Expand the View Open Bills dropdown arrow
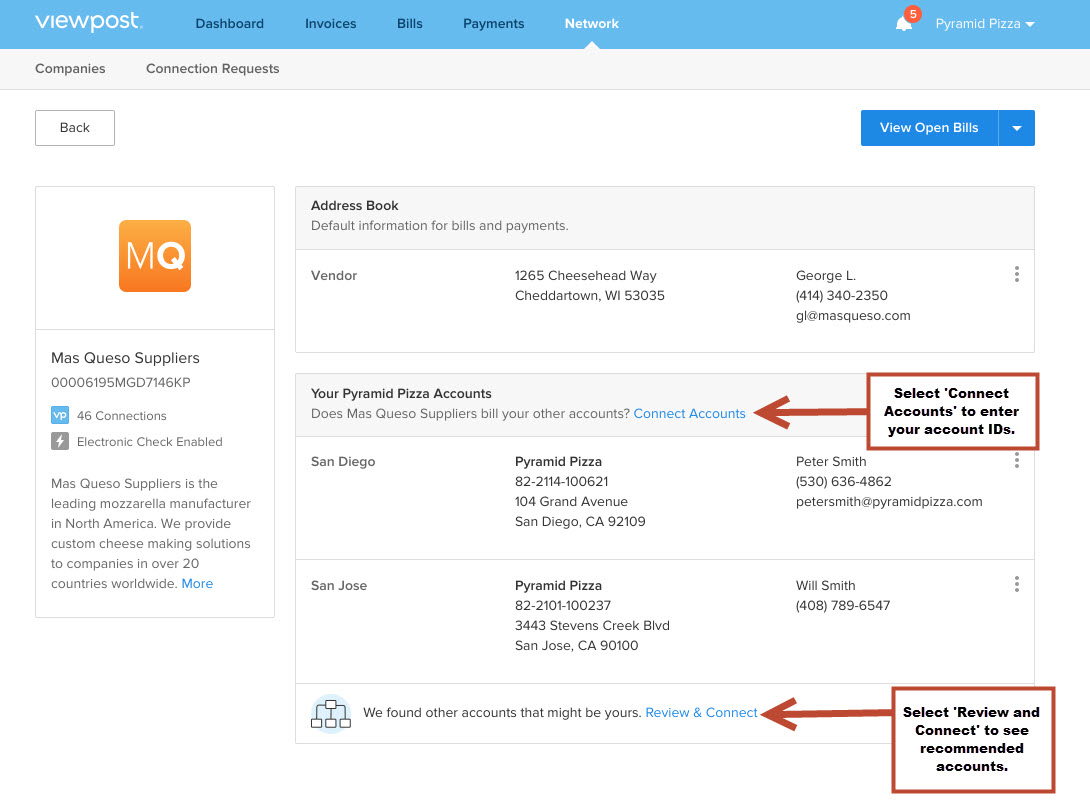Image resolution: width=1090 pixels, height=812 pixels. coord(1016,128)
